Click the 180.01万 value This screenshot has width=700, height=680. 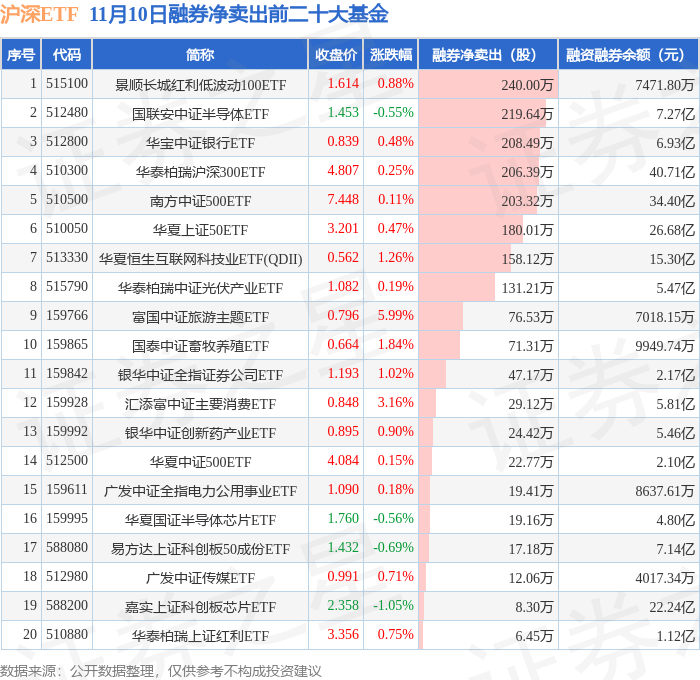[527, 230]
